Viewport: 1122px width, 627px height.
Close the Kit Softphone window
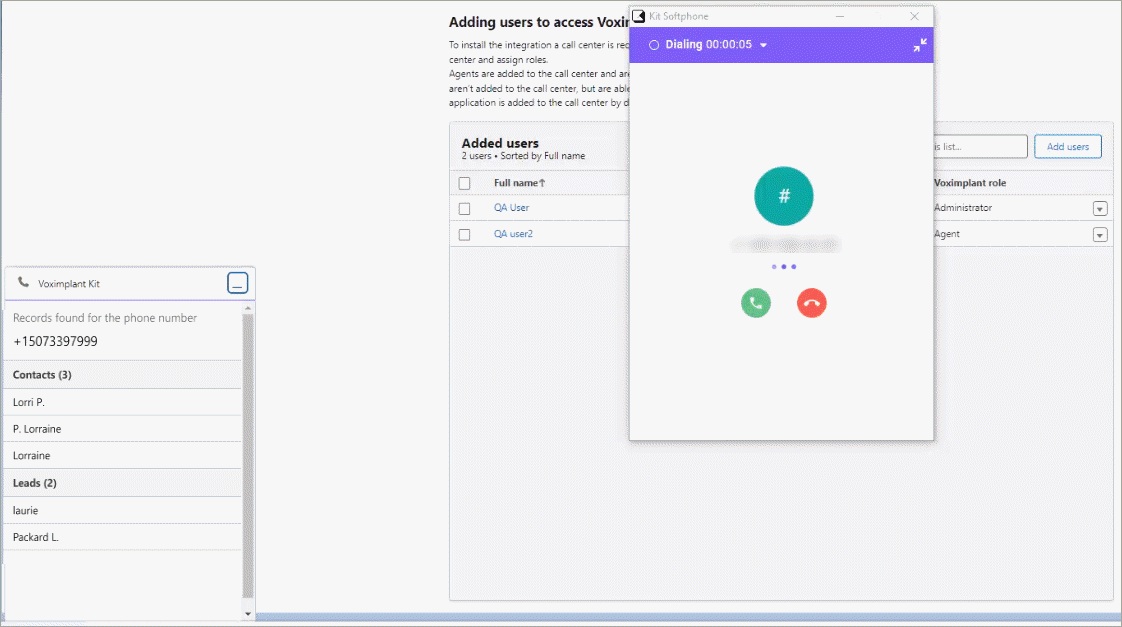pos(914,16)
